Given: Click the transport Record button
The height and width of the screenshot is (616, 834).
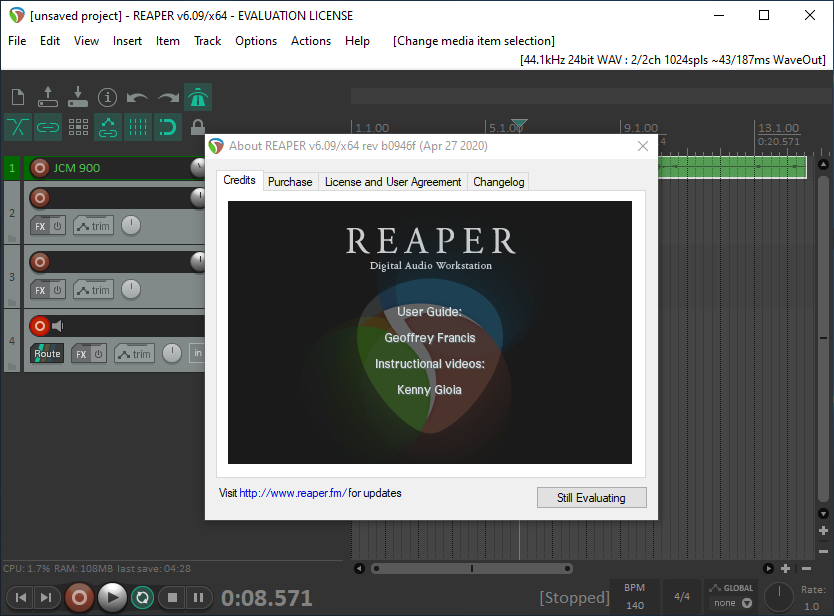Looking at the screenshot, I should (79, 597).
